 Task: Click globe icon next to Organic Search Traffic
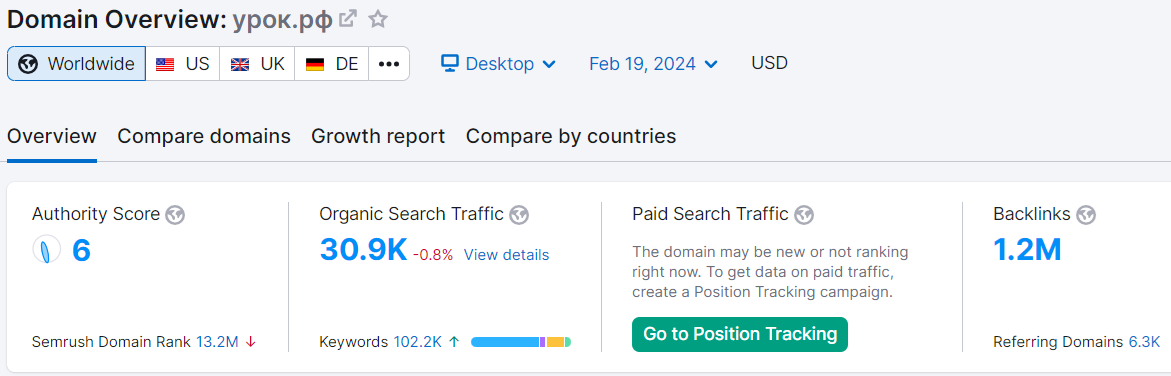(519, 215)
